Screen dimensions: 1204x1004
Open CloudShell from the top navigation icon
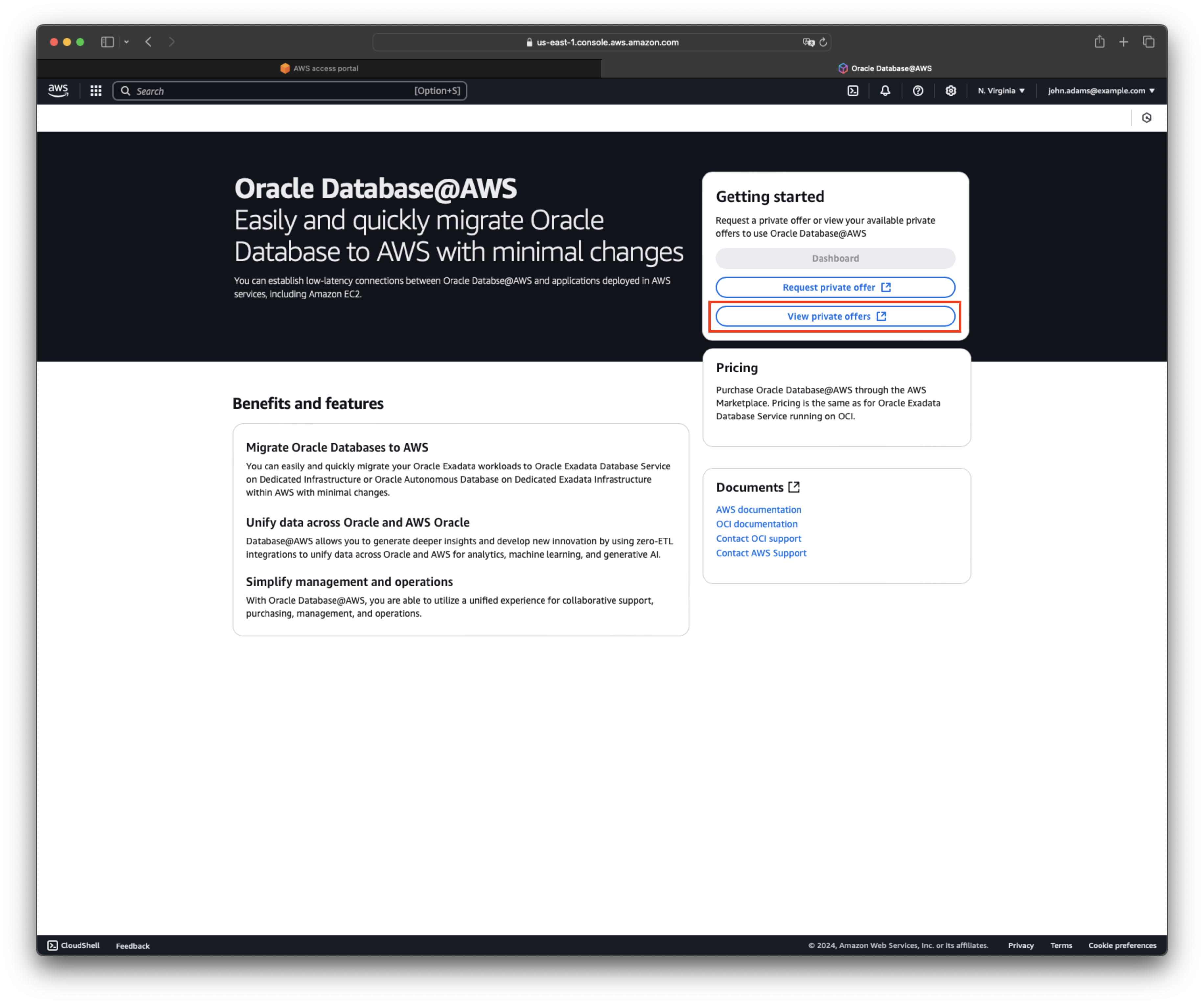[854, 91]
